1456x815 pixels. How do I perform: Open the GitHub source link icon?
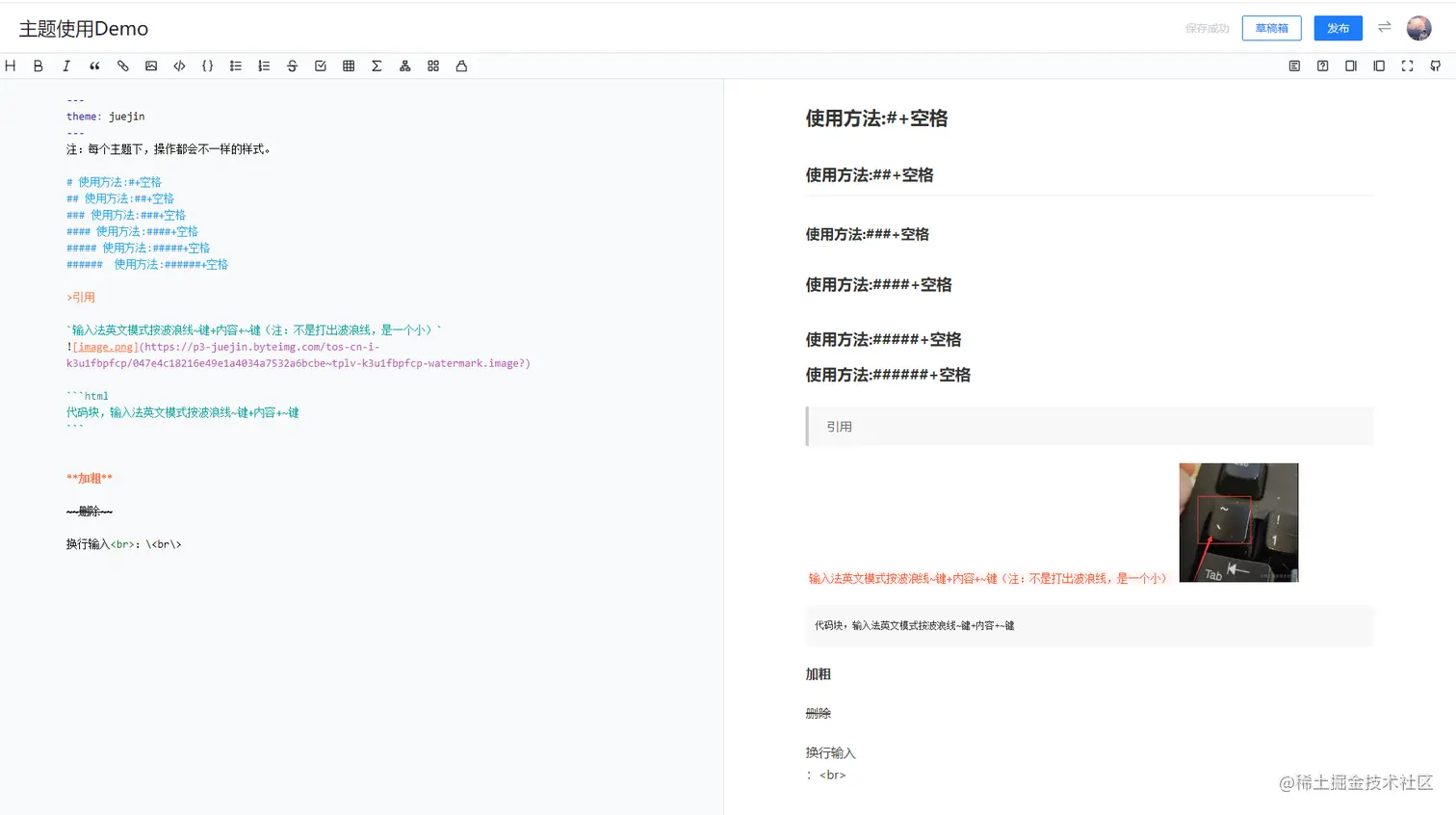pos(1436,66)
